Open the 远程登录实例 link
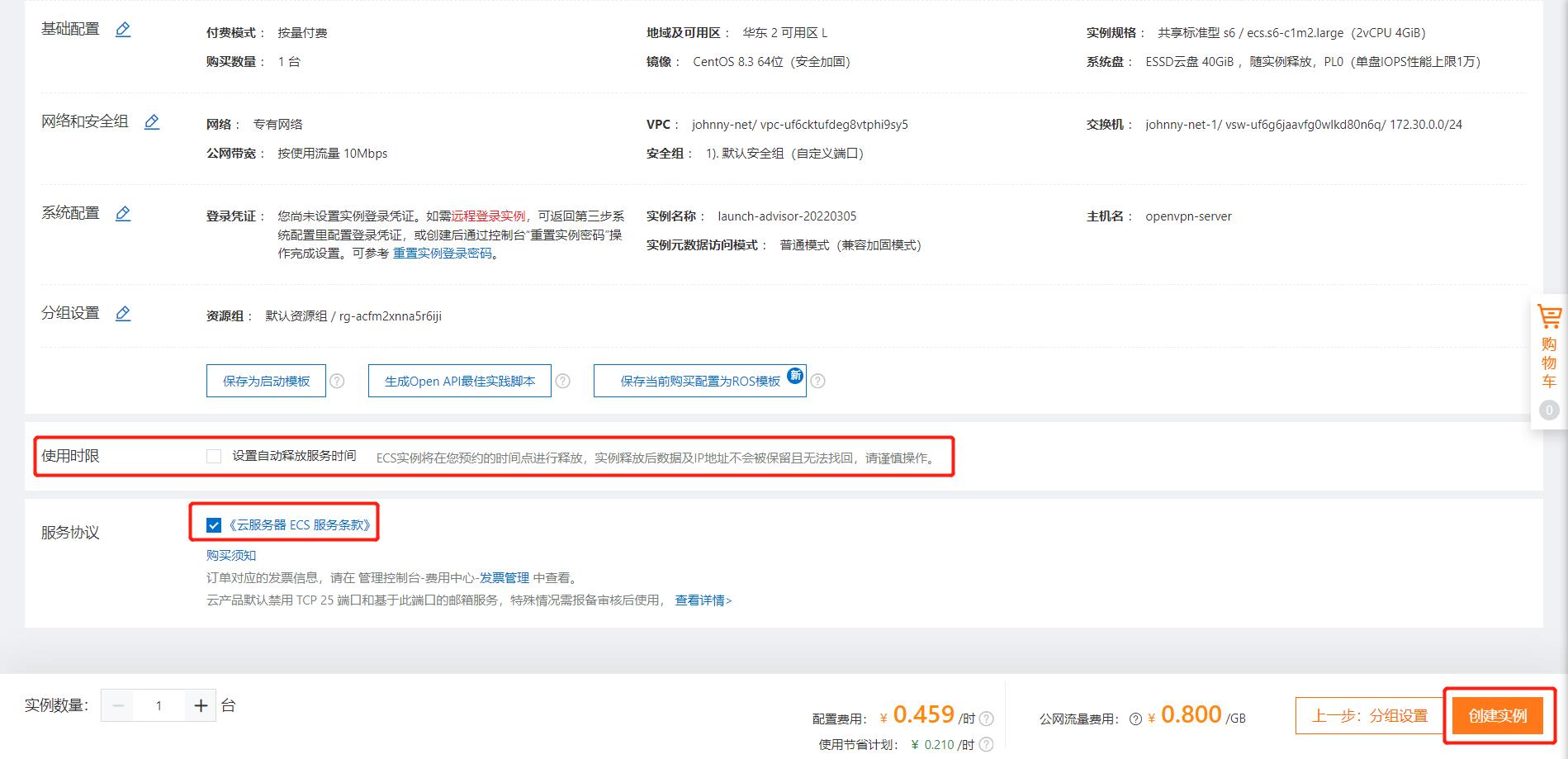The height and width of the screenshot is (759, 1568). pyautogui.click(x=488, y=216)
